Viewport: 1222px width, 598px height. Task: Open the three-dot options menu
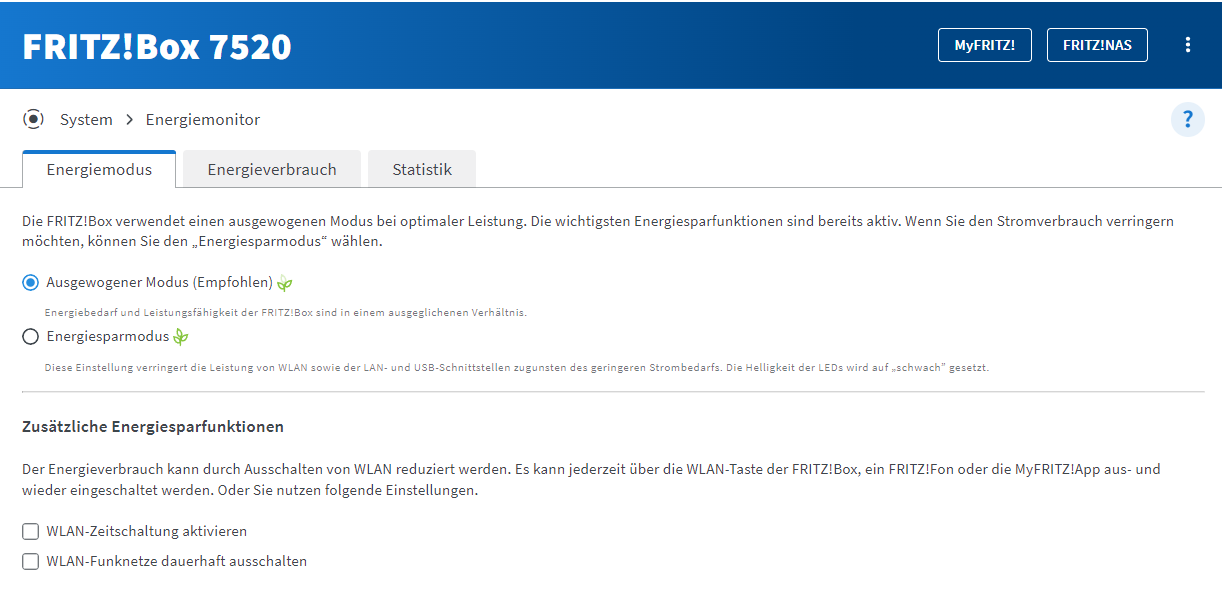pyautogui.click(x=1188, y=45)
